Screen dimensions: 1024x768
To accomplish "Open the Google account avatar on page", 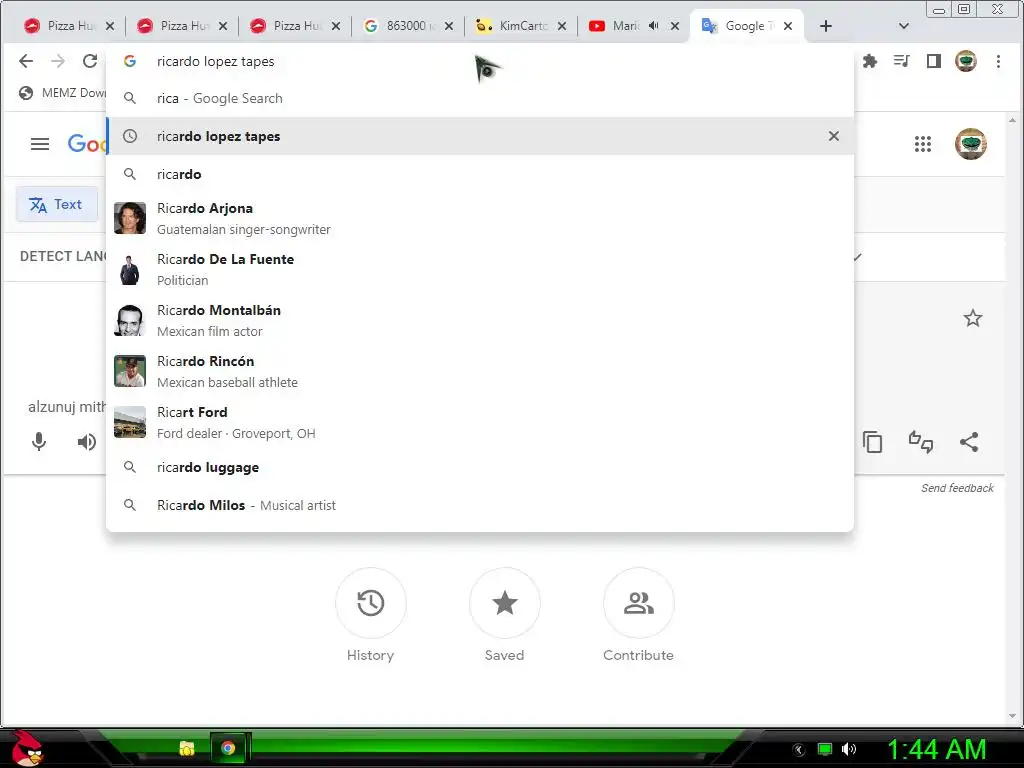I will [x=970, y=144].
